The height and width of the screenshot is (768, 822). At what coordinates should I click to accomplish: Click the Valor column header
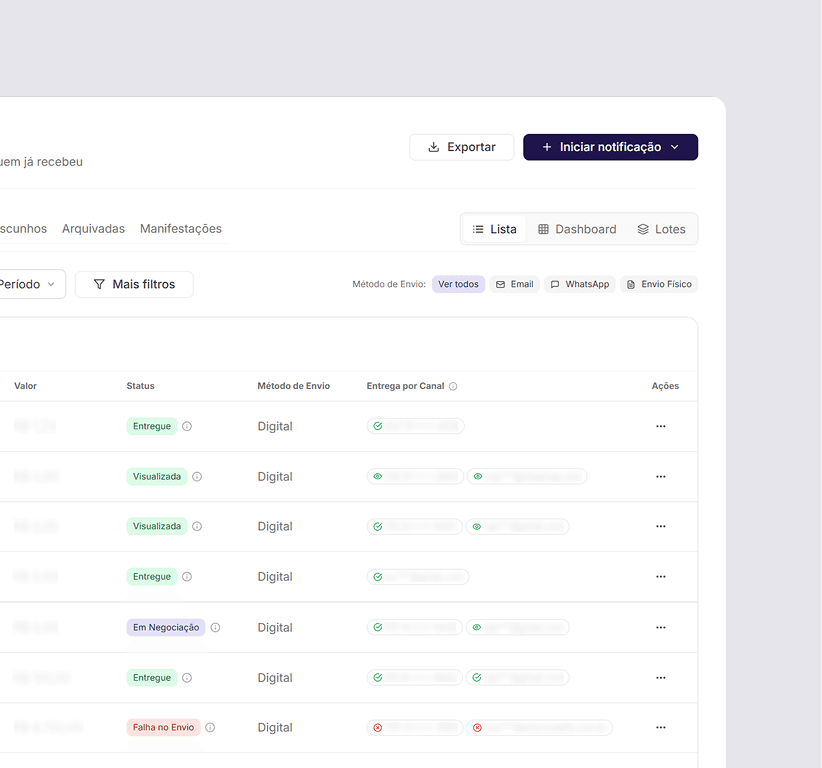tap(25, 386)
